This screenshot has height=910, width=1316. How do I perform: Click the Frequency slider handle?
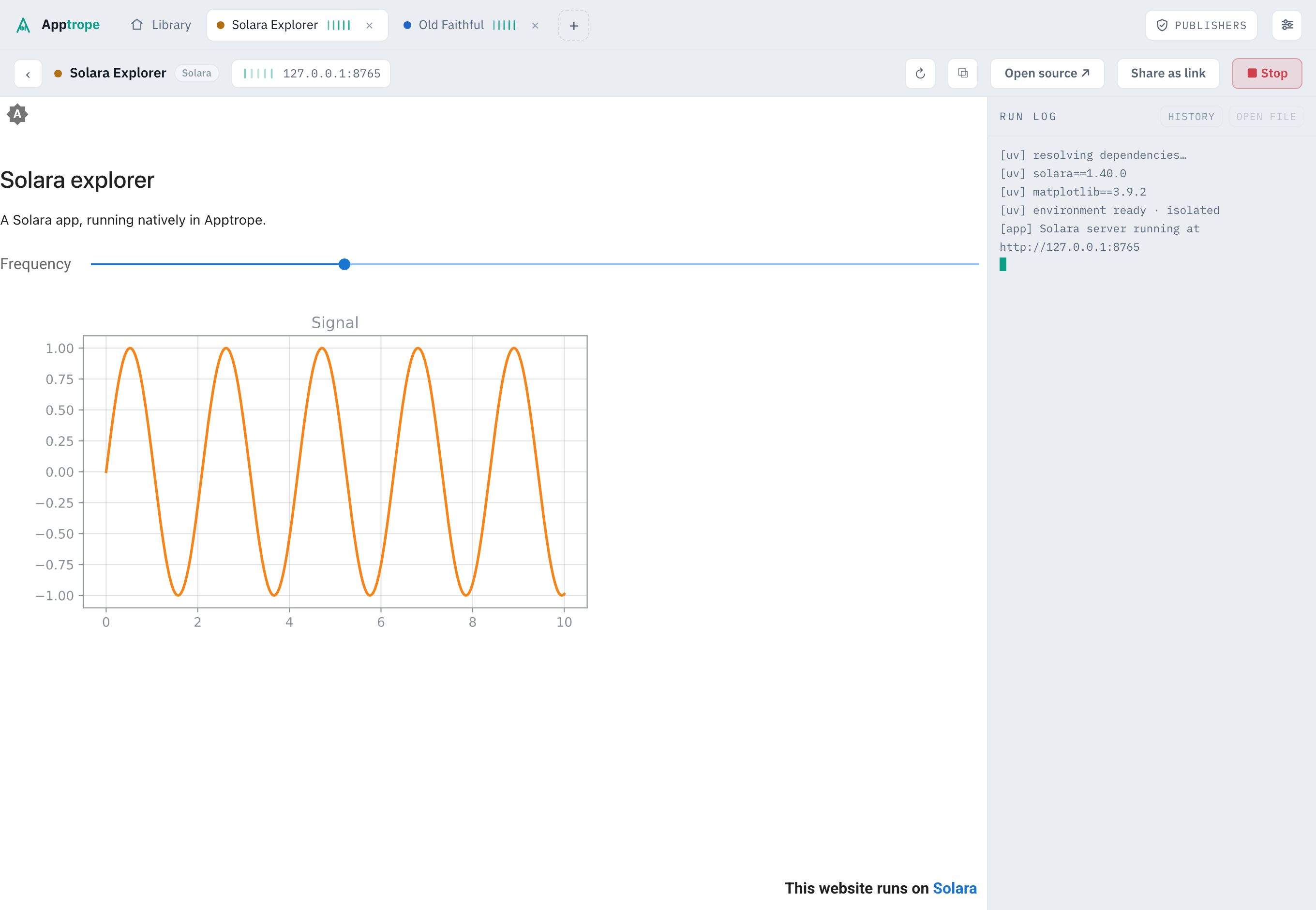pyautogui.click(x=344, y=265)
